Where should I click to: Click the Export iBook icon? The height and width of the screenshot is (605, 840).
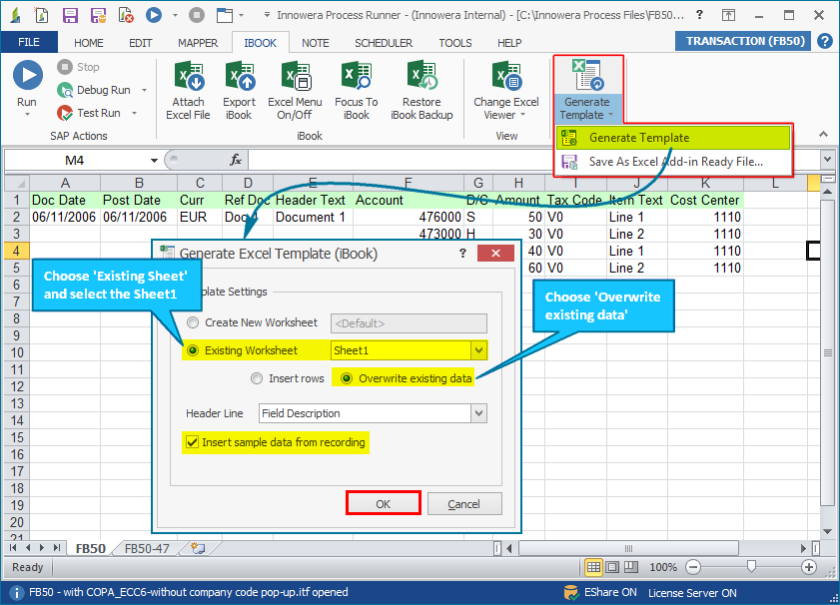coord(239,77)
